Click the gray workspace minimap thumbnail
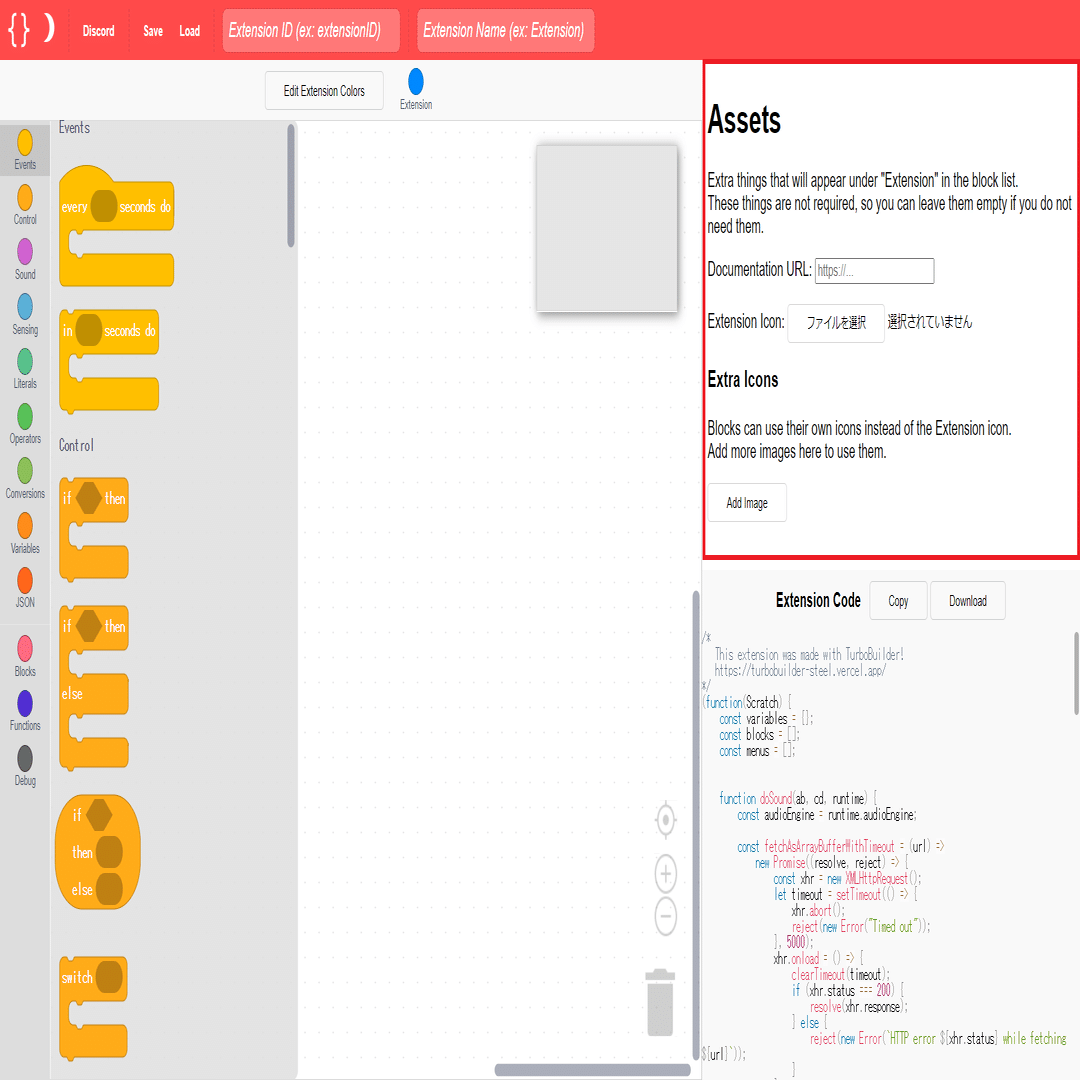The height and width of the screenshot is (1080, 1080). pos(607,228)
